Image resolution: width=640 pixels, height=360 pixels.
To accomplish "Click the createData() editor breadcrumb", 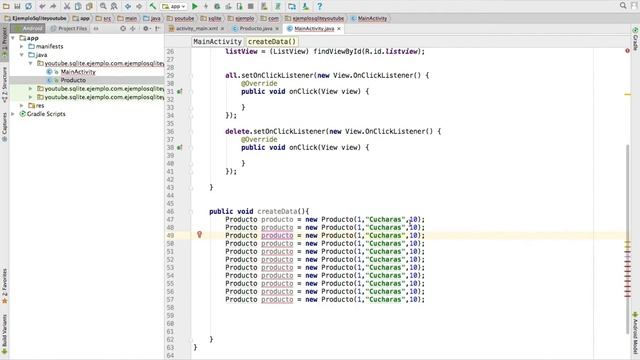I will coord(271,42).
